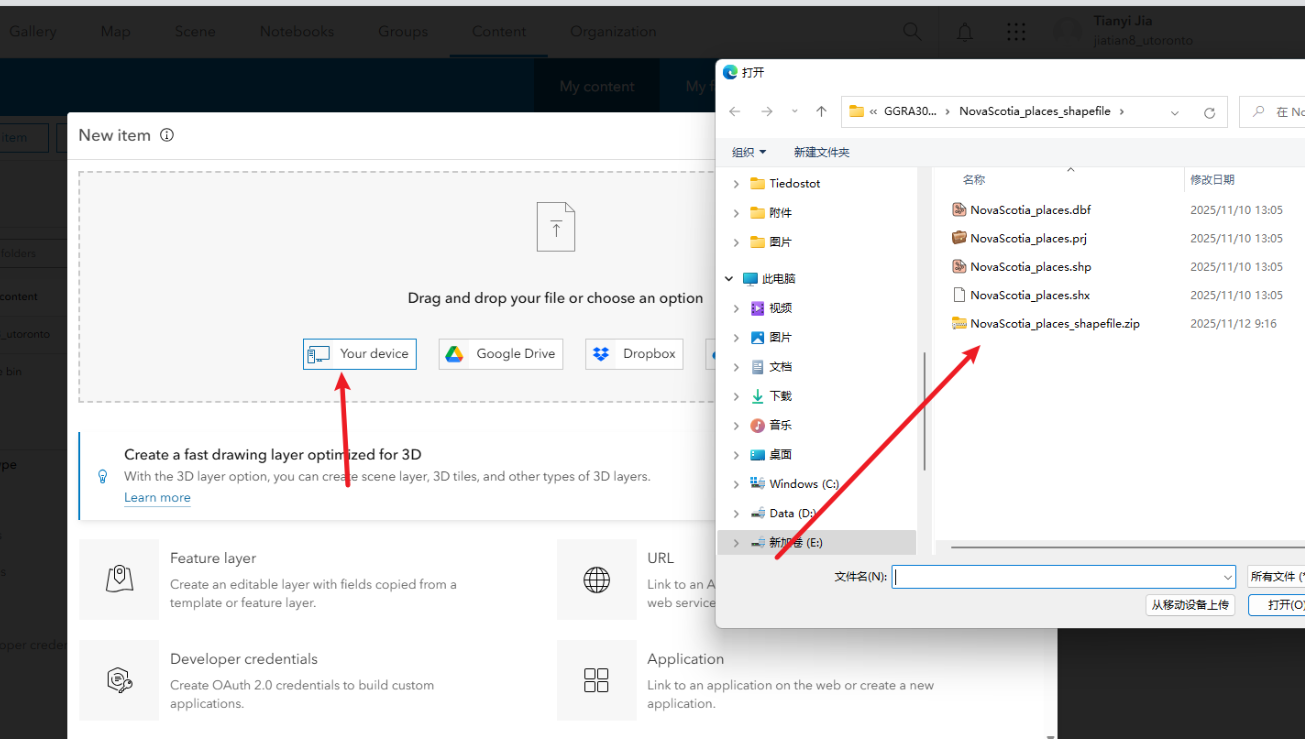Screen dimensions: 1305x739
Task: Choose the Dropbox upload option
Action: click(634, 354)
